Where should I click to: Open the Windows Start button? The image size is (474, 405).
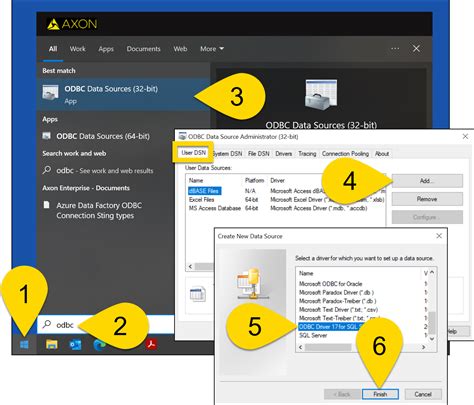pyautogui.click(x=24, y=345)
